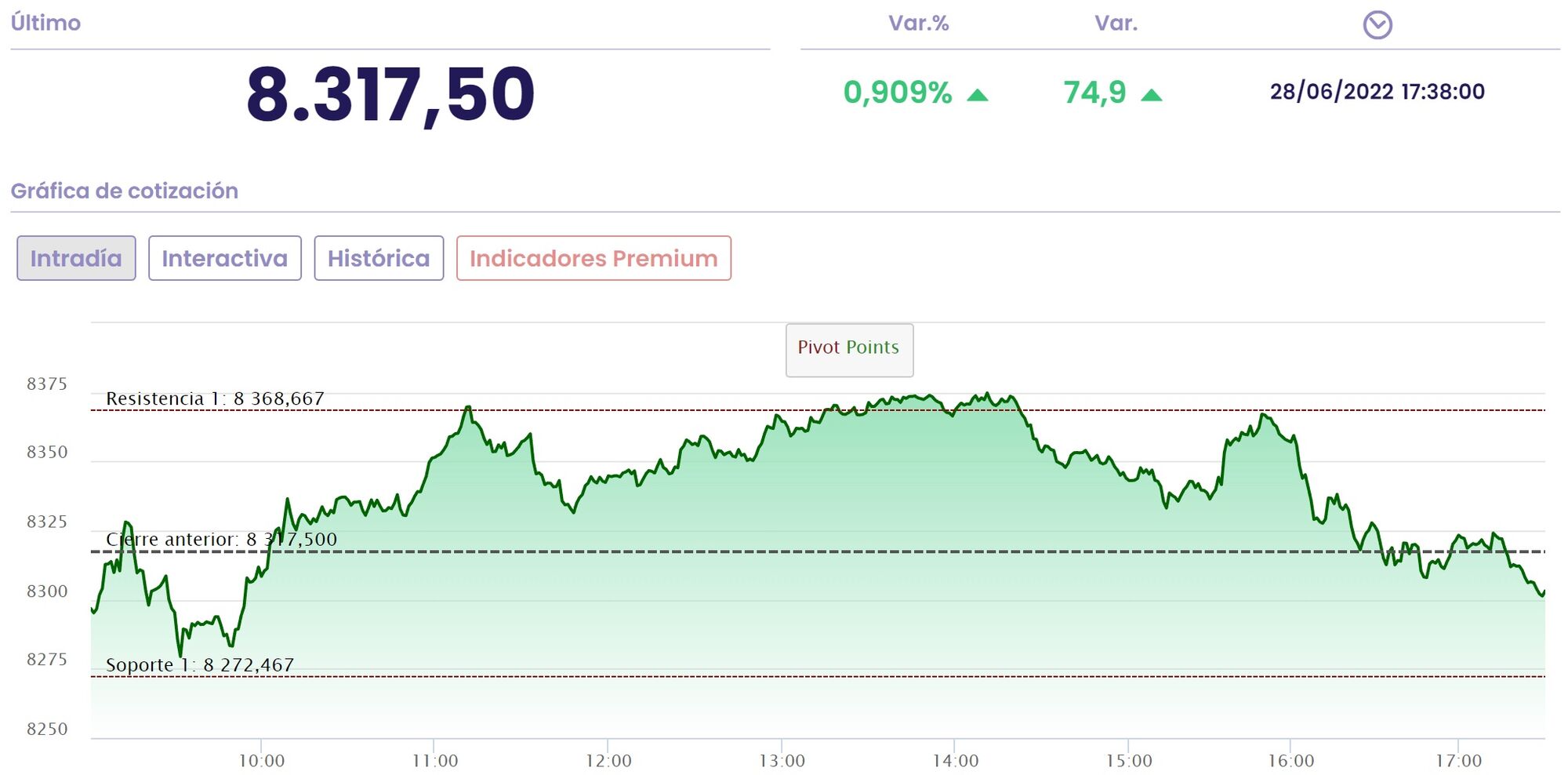Open the Histórica chart tab

(x=379, y=258)
